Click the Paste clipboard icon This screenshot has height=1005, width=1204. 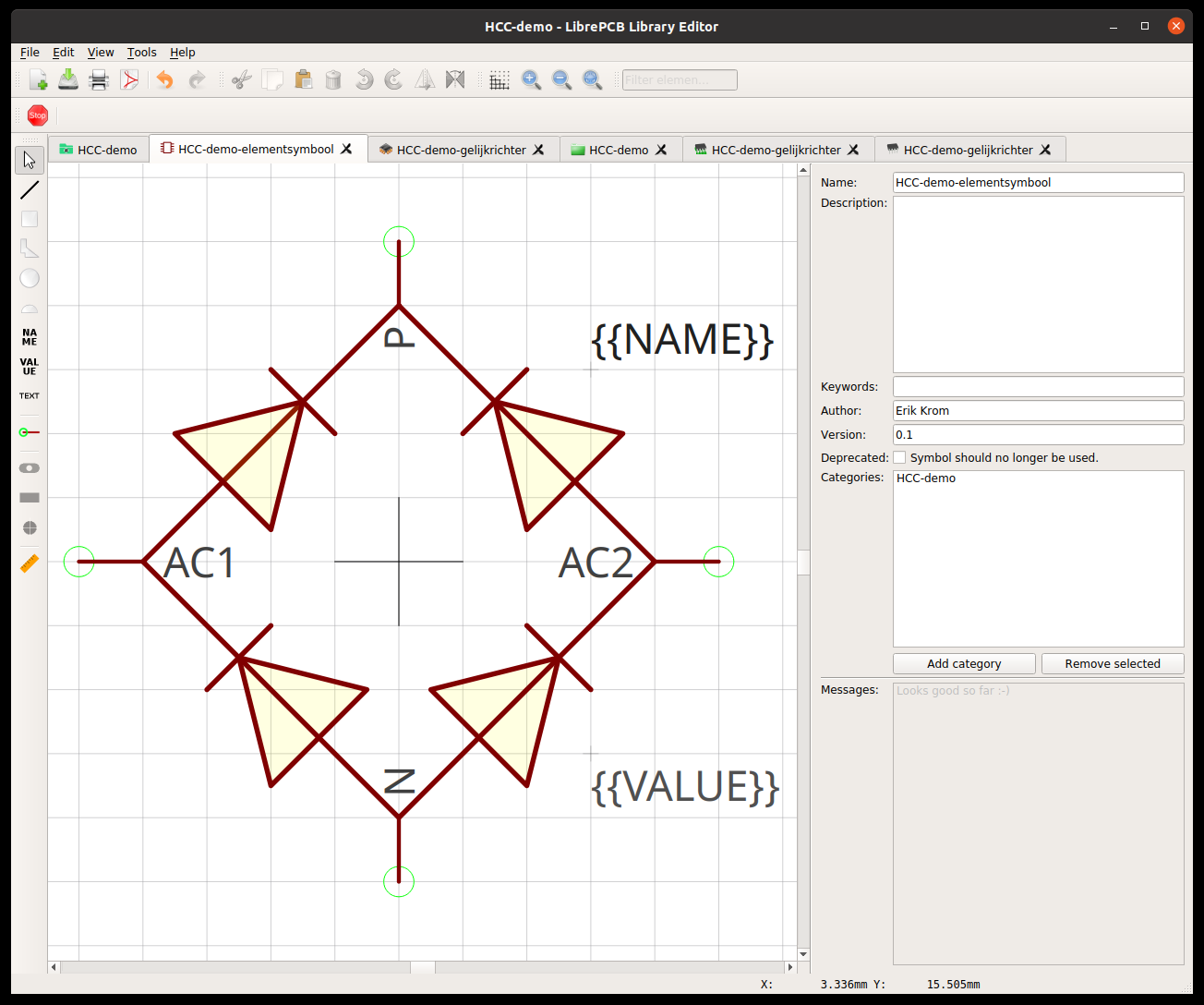tap(303, 80)
